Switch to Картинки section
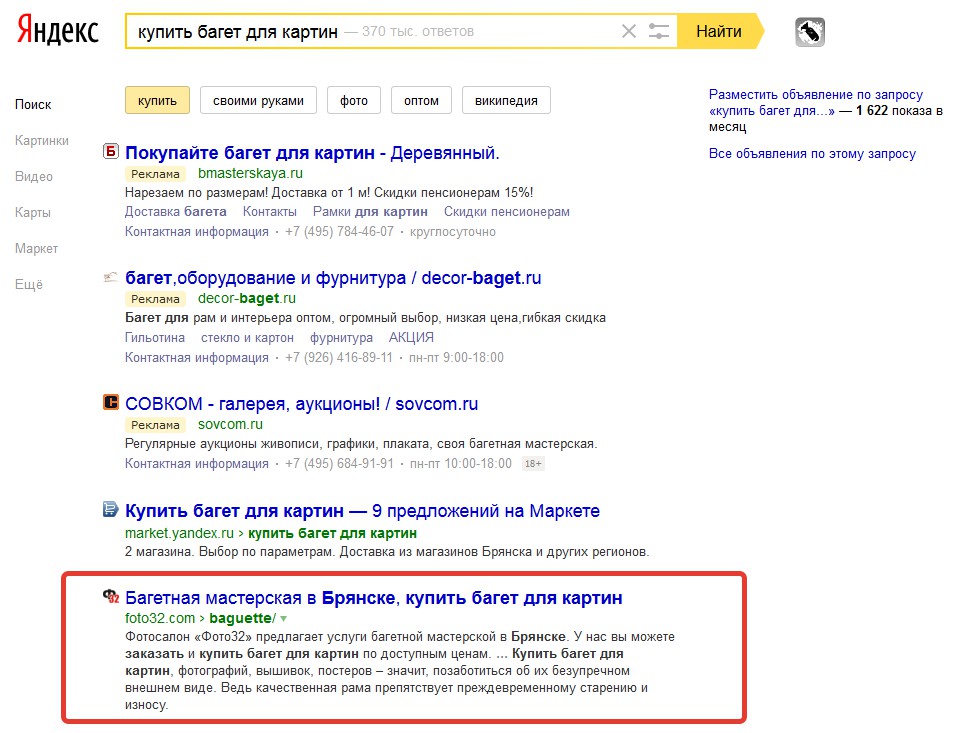977x733 pixels. click(42, 141)
